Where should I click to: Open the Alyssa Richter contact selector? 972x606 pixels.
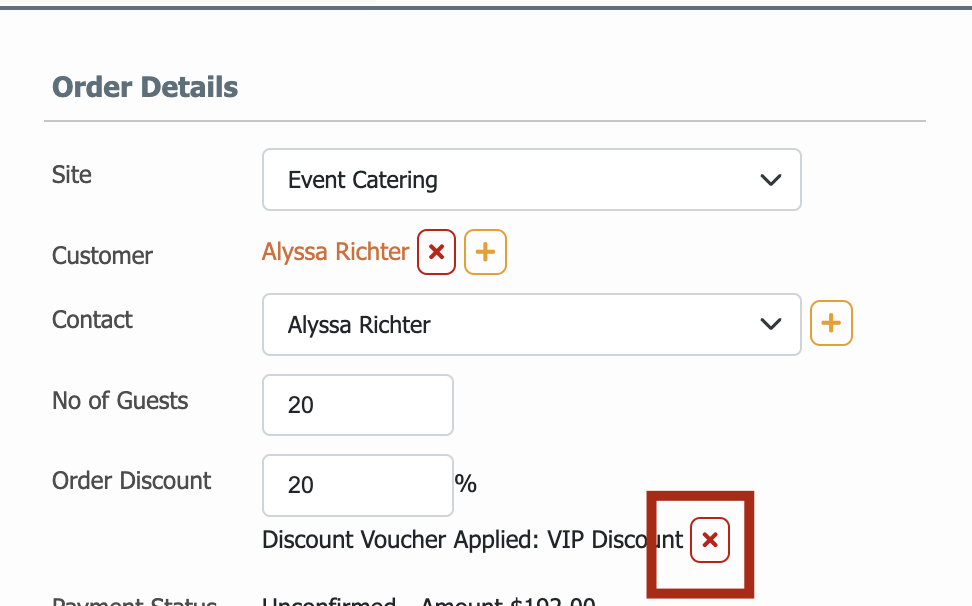pos(532,325)
